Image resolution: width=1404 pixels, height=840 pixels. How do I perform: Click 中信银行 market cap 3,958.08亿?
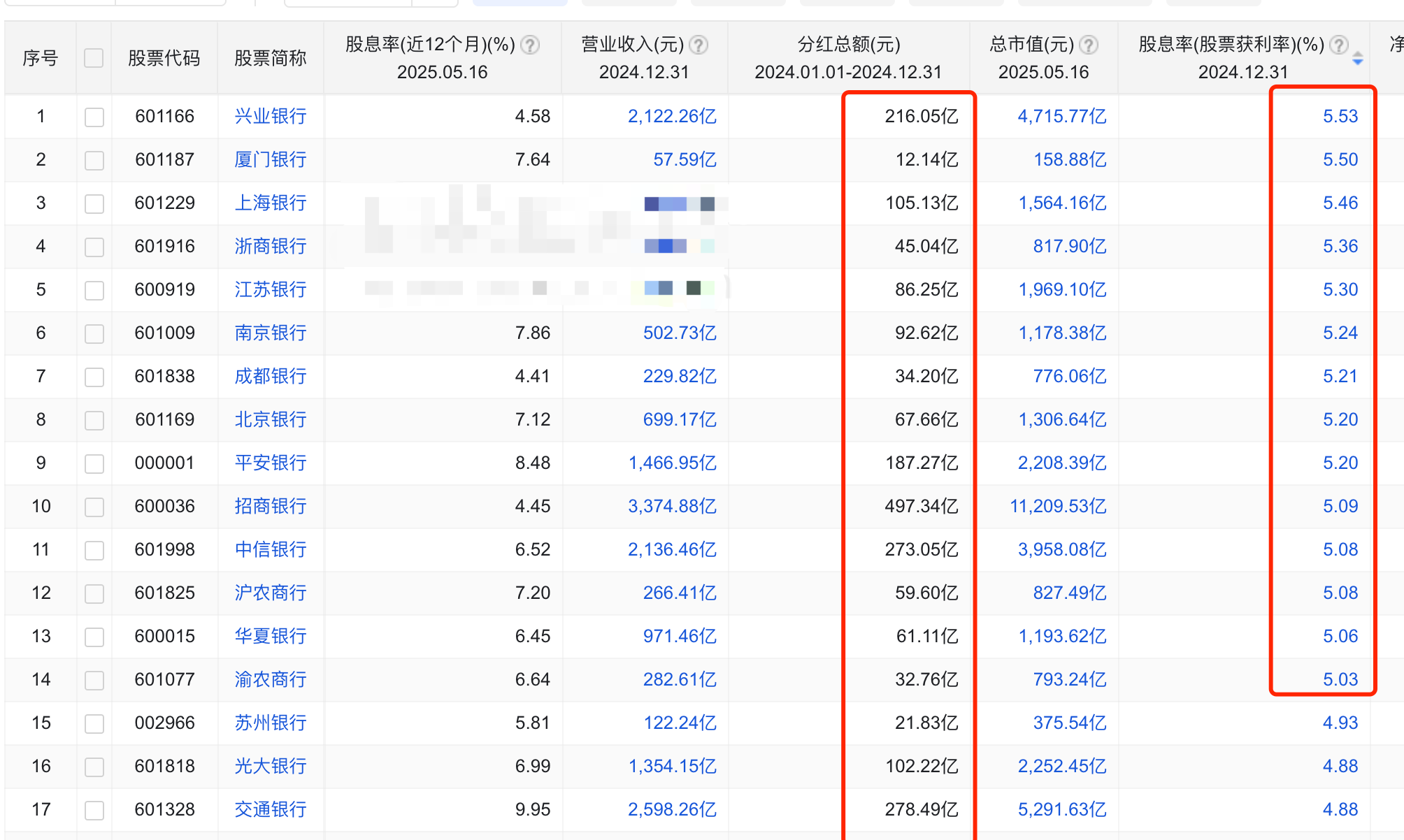click(1061, 549)
